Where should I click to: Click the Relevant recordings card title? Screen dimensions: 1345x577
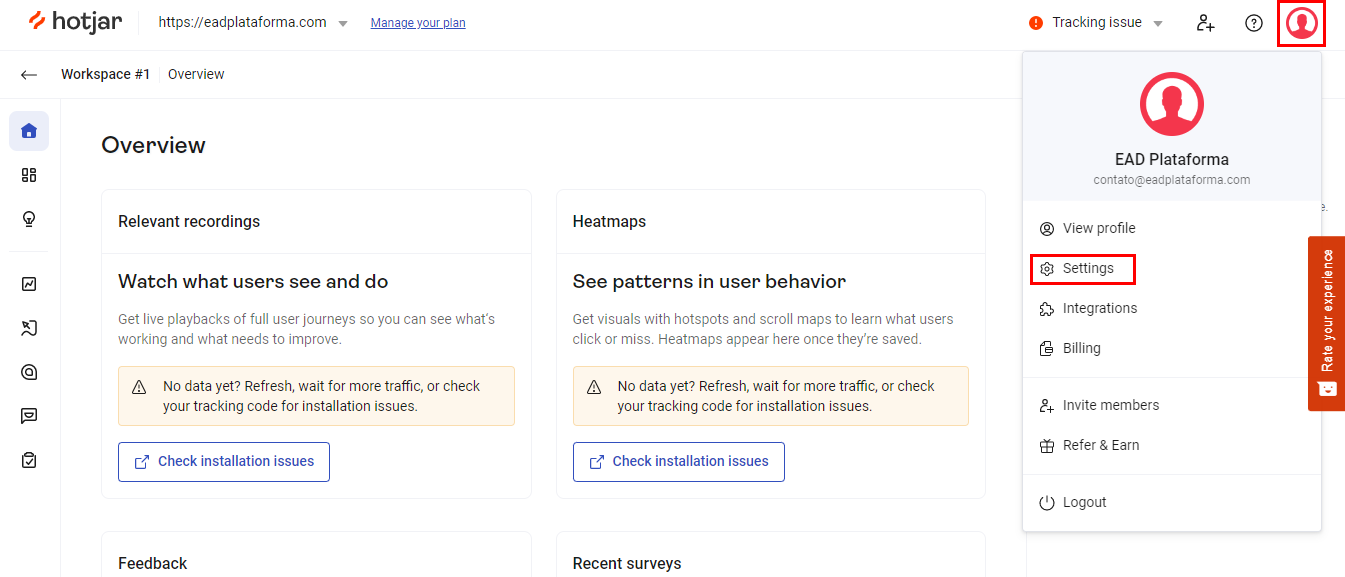pos(189,222)
